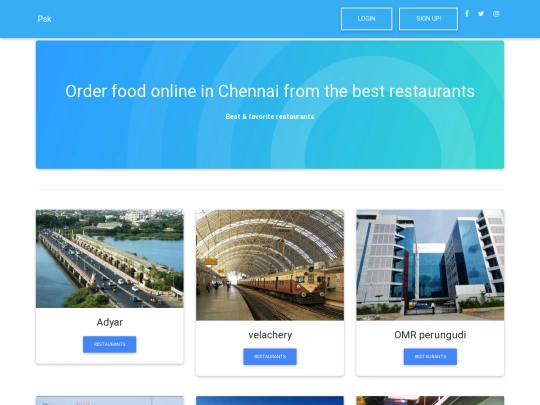The image size is (540, 405).
Task: View restaurants in Adyar
Action: point(110,344)
